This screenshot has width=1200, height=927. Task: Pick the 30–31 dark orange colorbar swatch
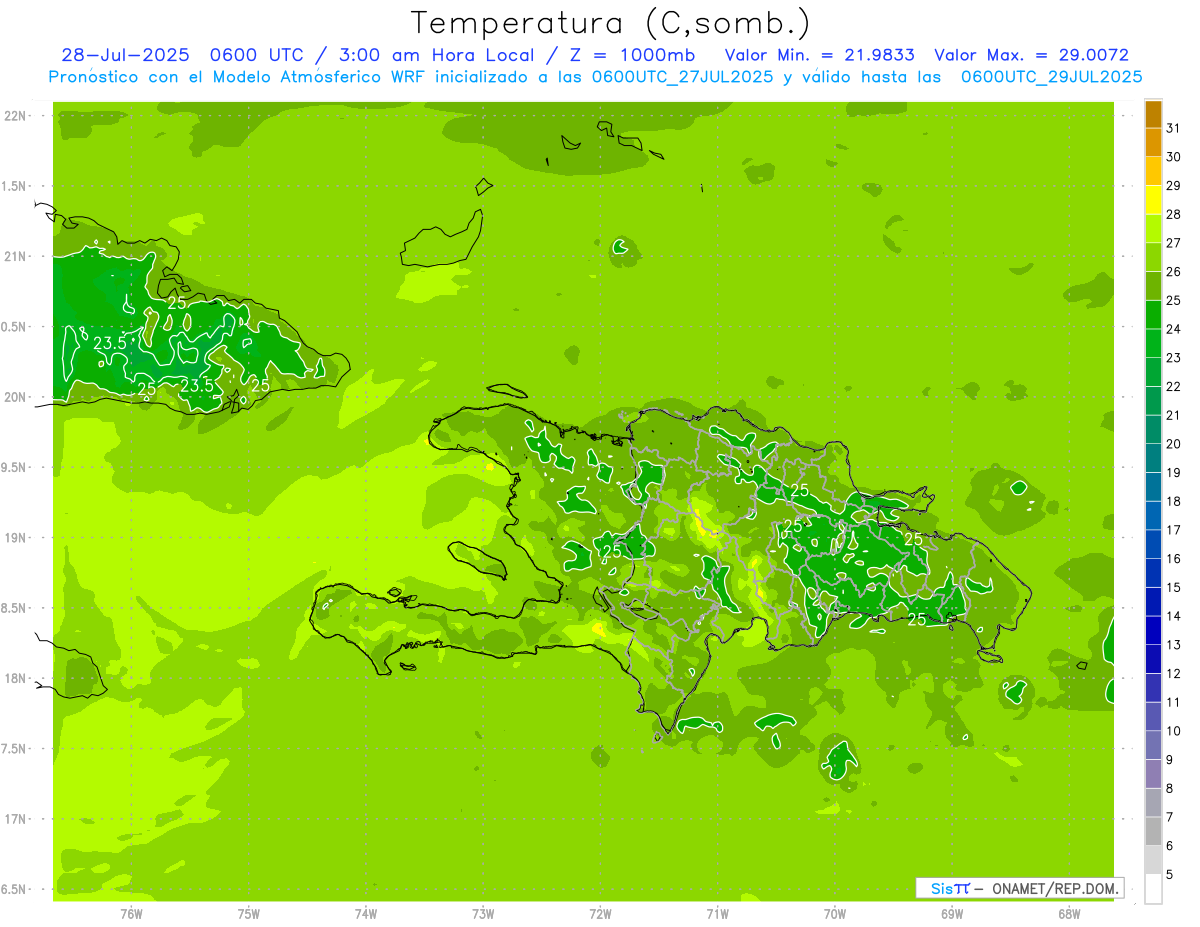(1153, 144)
